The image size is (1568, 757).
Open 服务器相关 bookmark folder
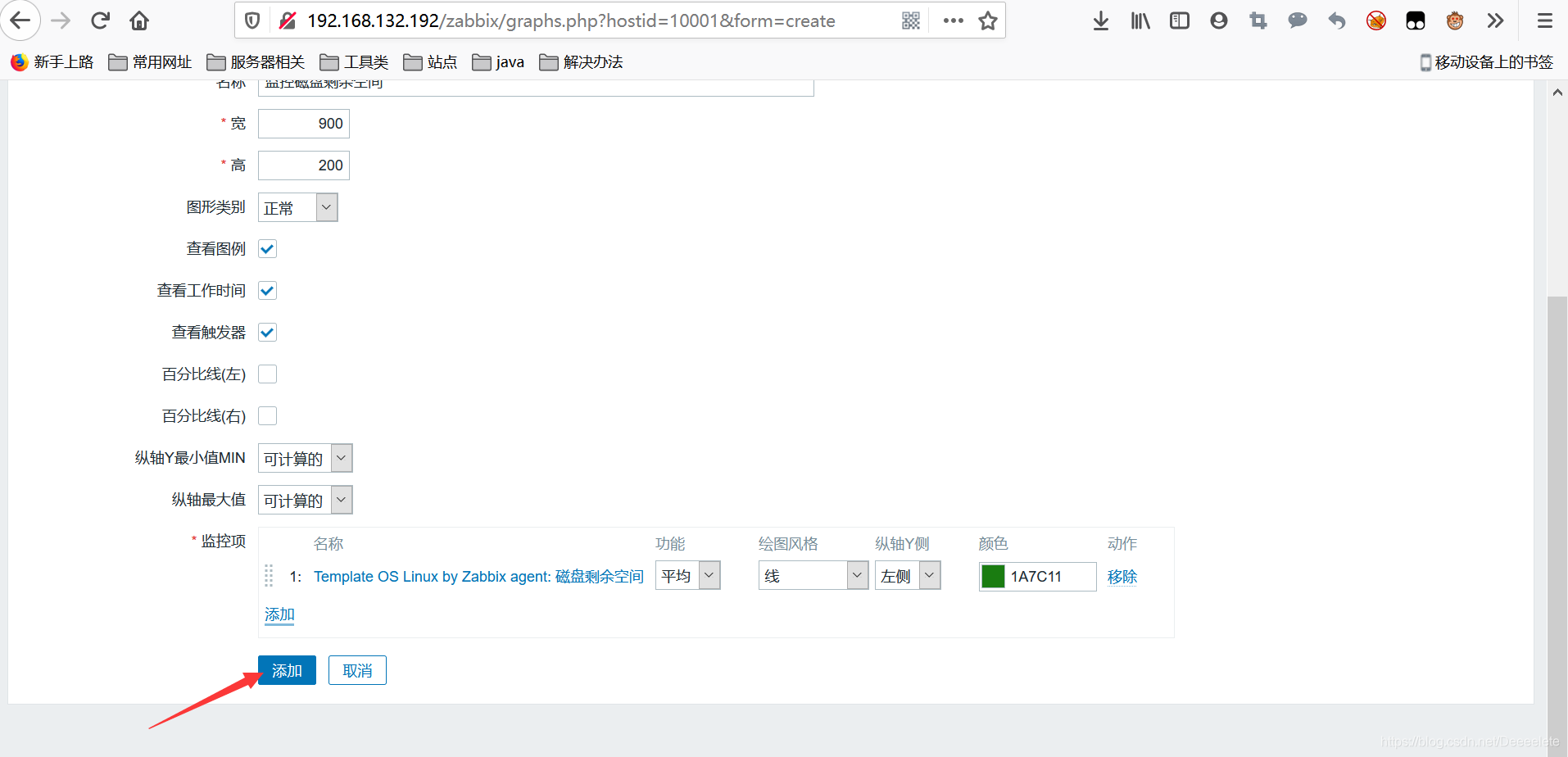click(256, 62)
